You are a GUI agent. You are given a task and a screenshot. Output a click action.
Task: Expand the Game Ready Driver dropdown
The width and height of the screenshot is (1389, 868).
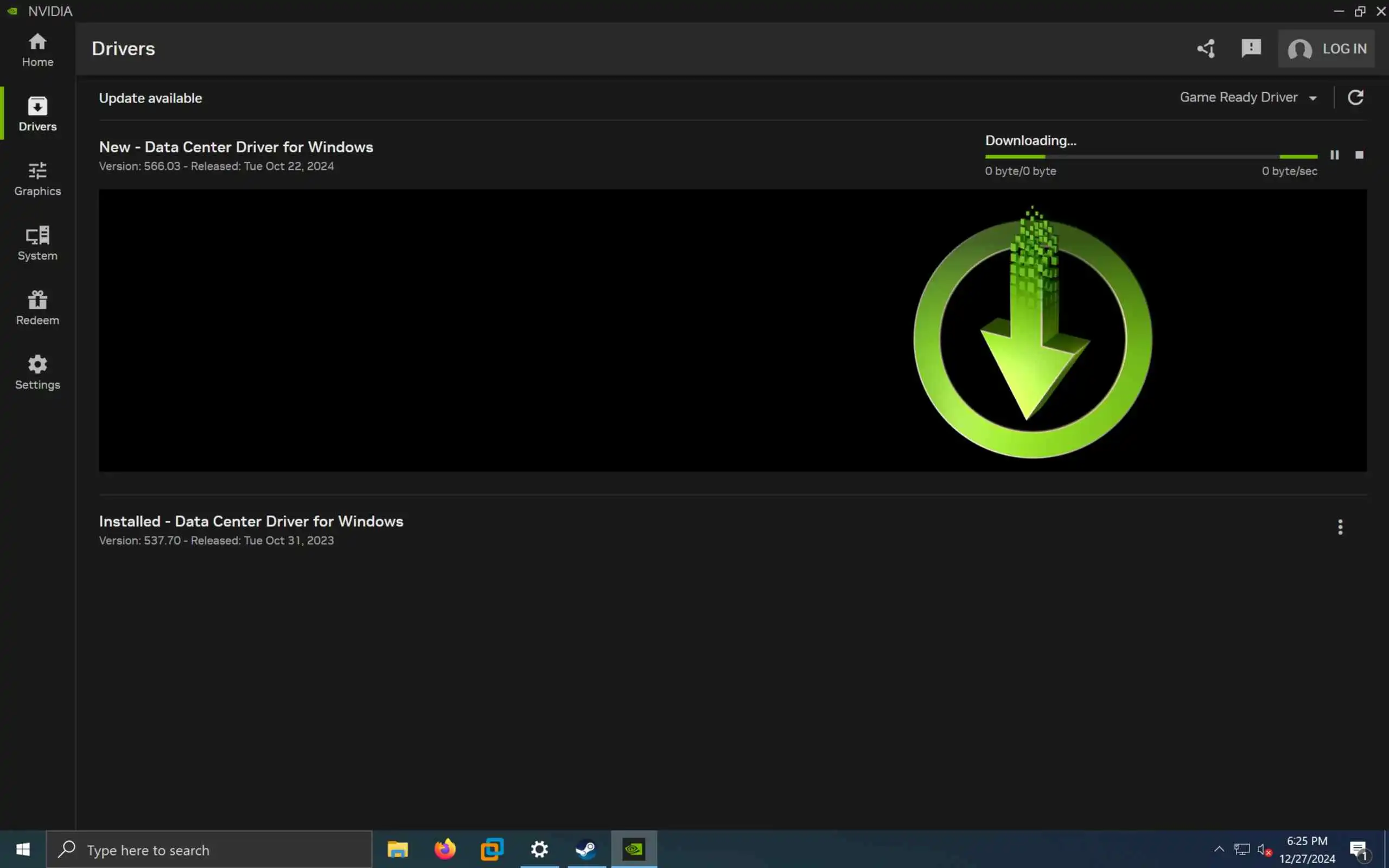click(1248, 98)
